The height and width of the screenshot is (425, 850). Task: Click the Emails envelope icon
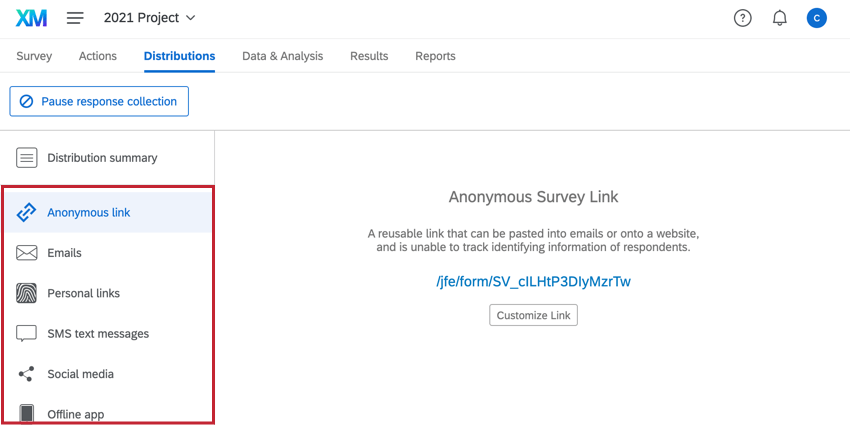tap(27, 253)
